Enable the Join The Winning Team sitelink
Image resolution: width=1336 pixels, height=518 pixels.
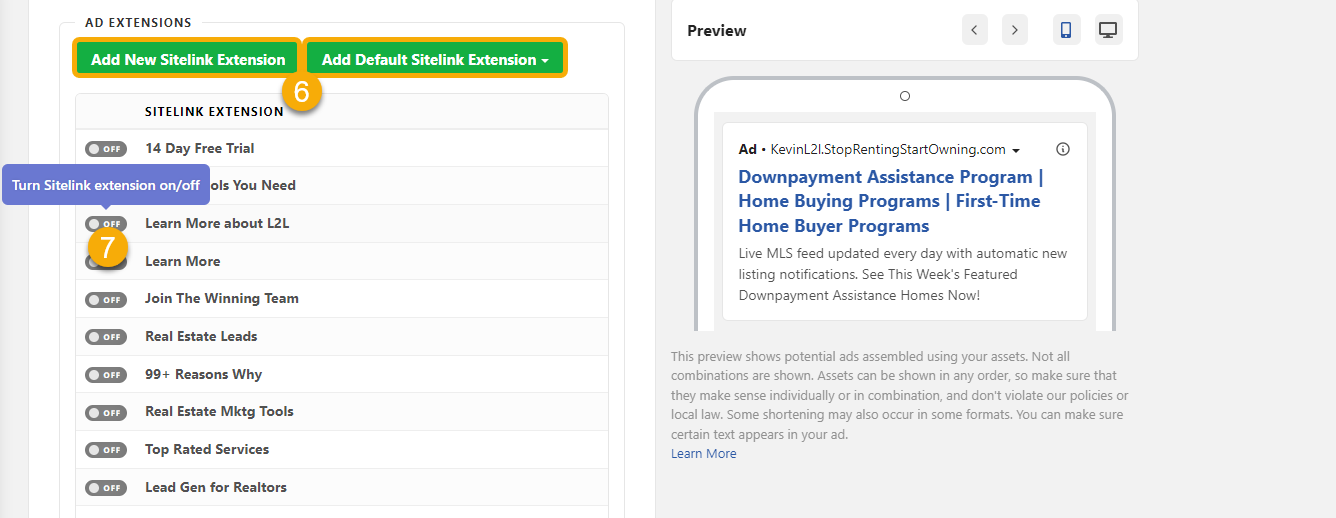(x=106, y=299)
